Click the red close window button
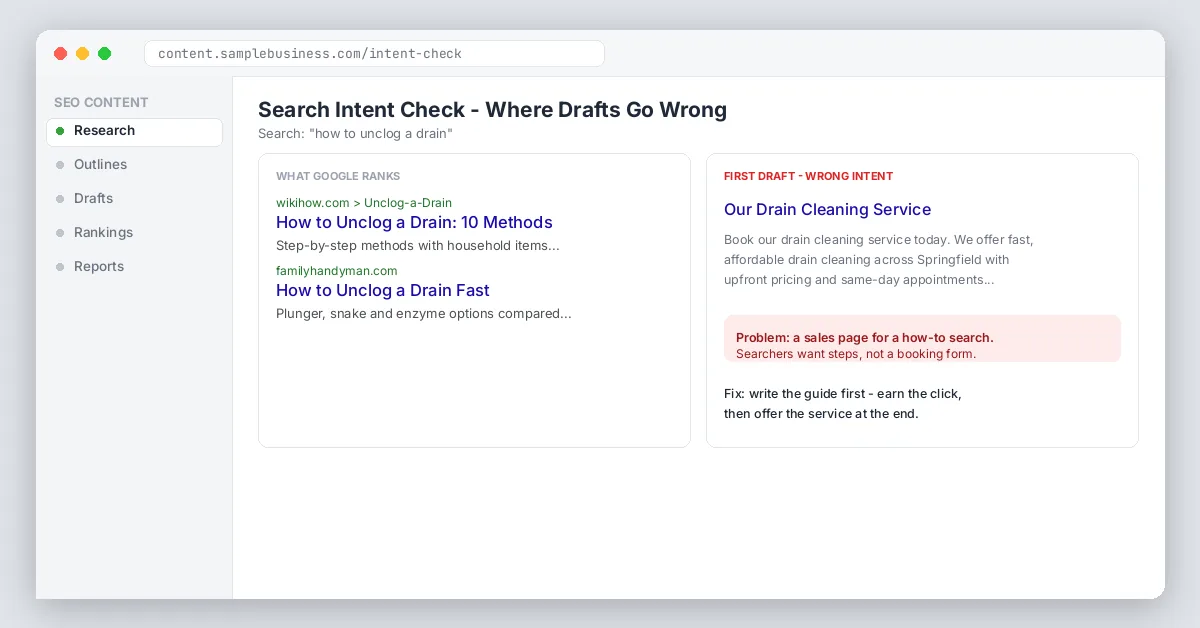 [61, 53]
